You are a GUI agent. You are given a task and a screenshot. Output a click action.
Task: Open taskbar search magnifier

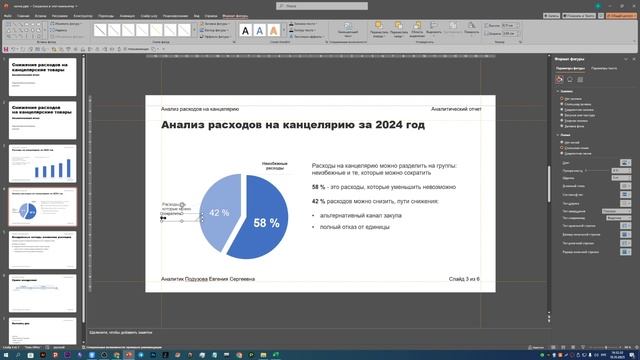pos(18,355)
